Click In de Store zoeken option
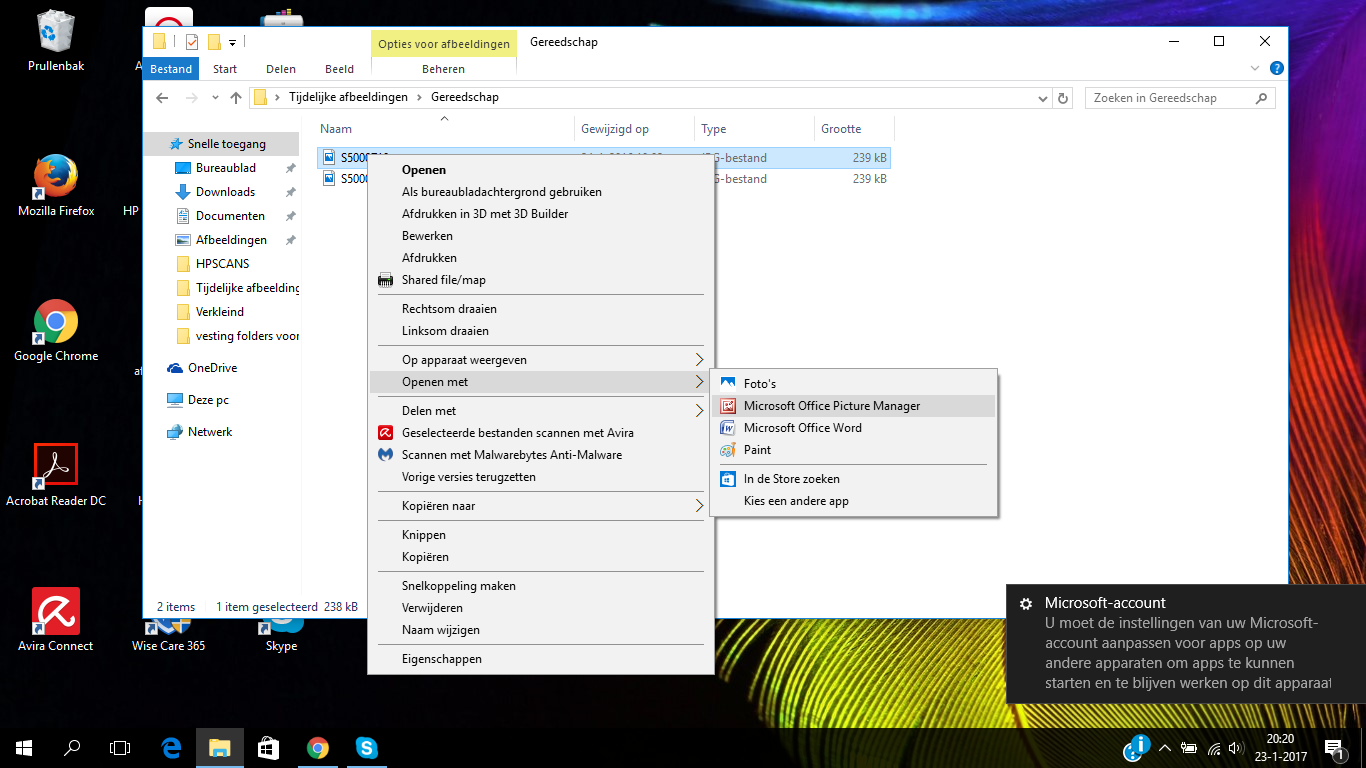 point(791,479)
